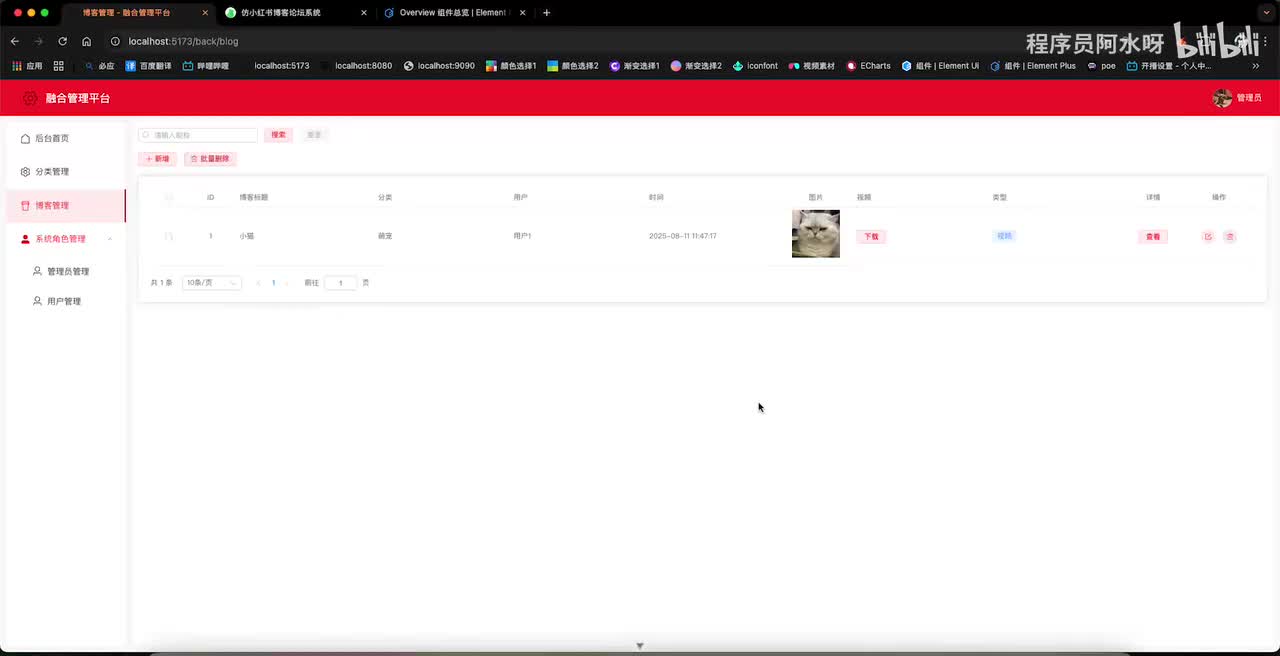The height and width of the screenshot is (656, 1280).
Task: Open 管理员管理 in the sidebar
Action: 65,271
